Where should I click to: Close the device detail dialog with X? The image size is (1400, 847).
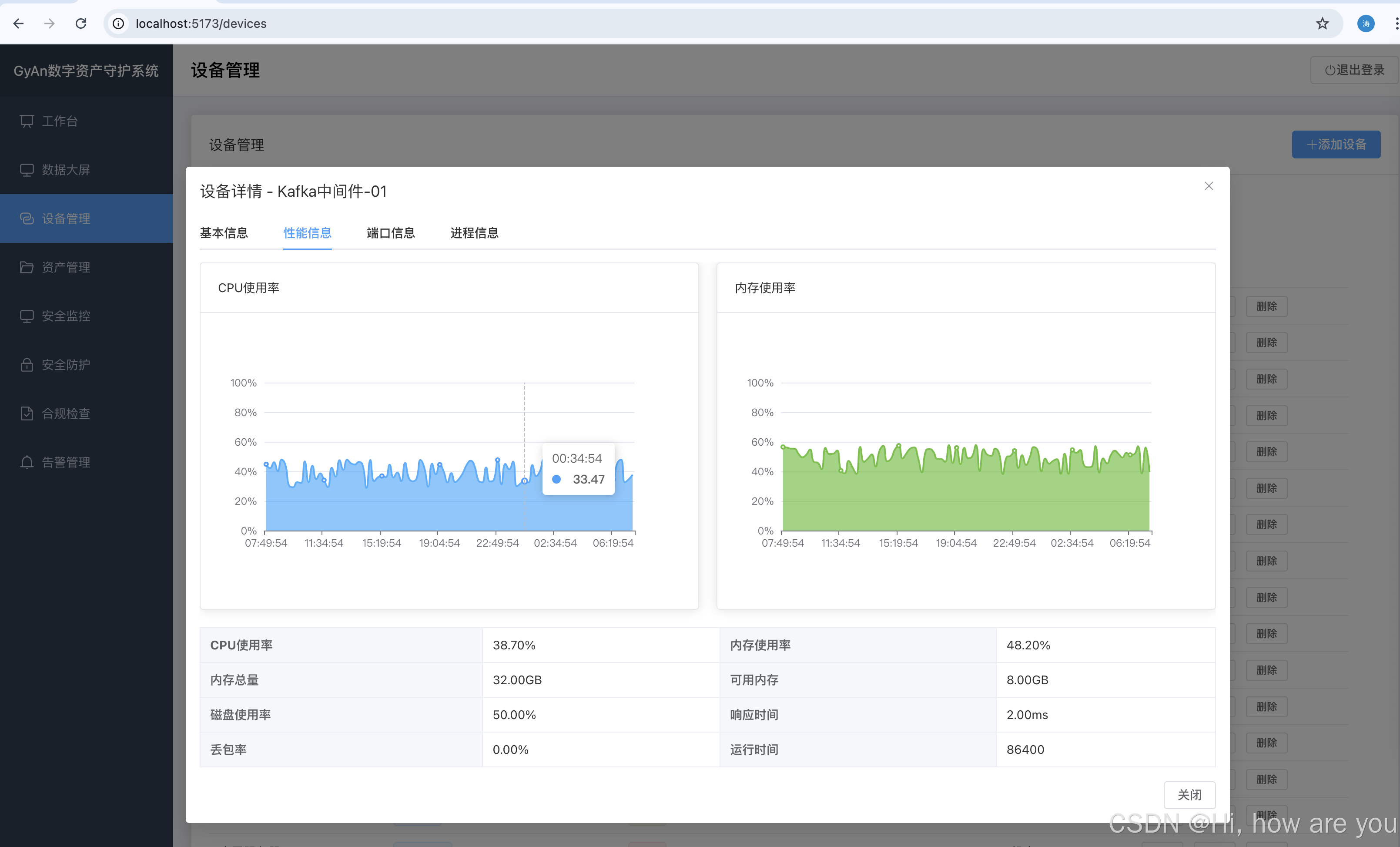pos(1209,186)
